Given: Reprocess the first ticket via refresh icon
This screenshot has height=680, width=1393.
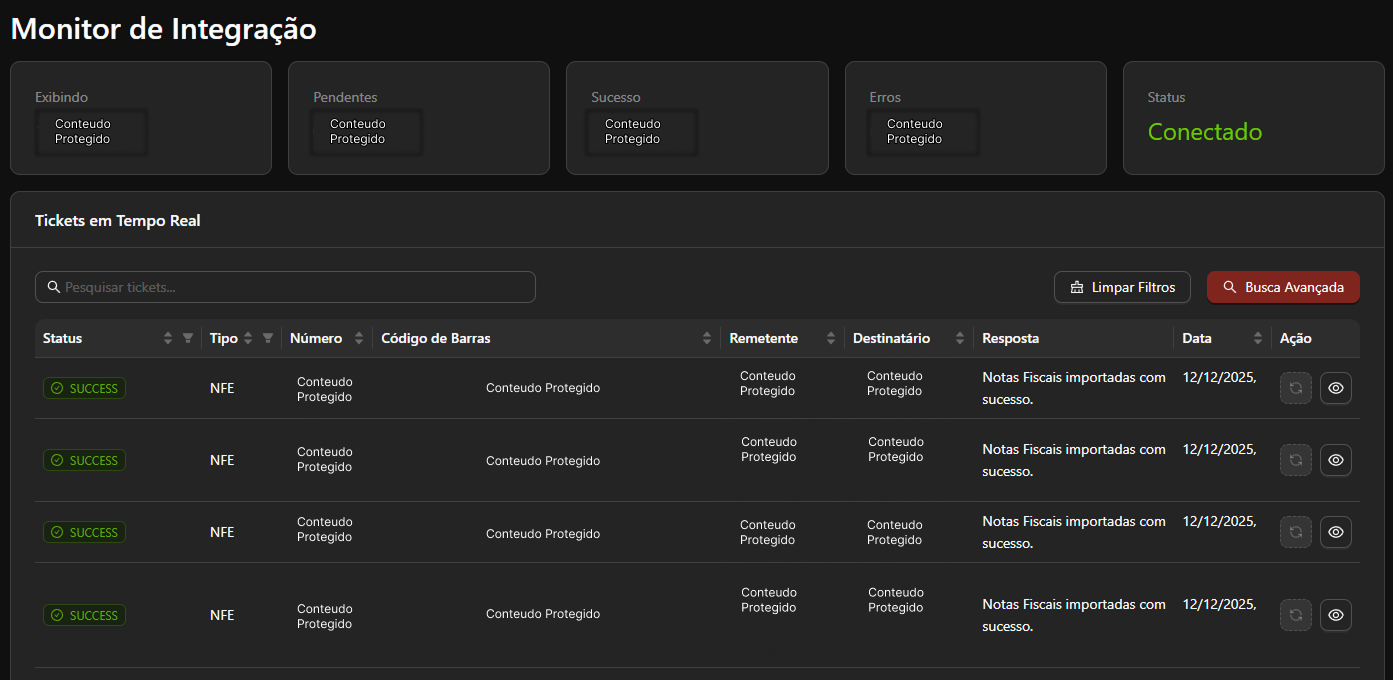Looking at the screenshot, I should click(x=1296, y=388).
